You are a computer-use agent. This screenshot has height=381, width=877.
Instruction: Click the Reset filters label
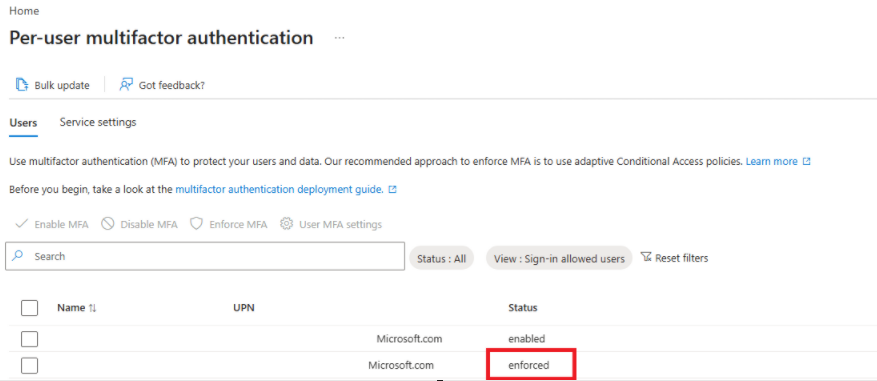coord(682,258)
